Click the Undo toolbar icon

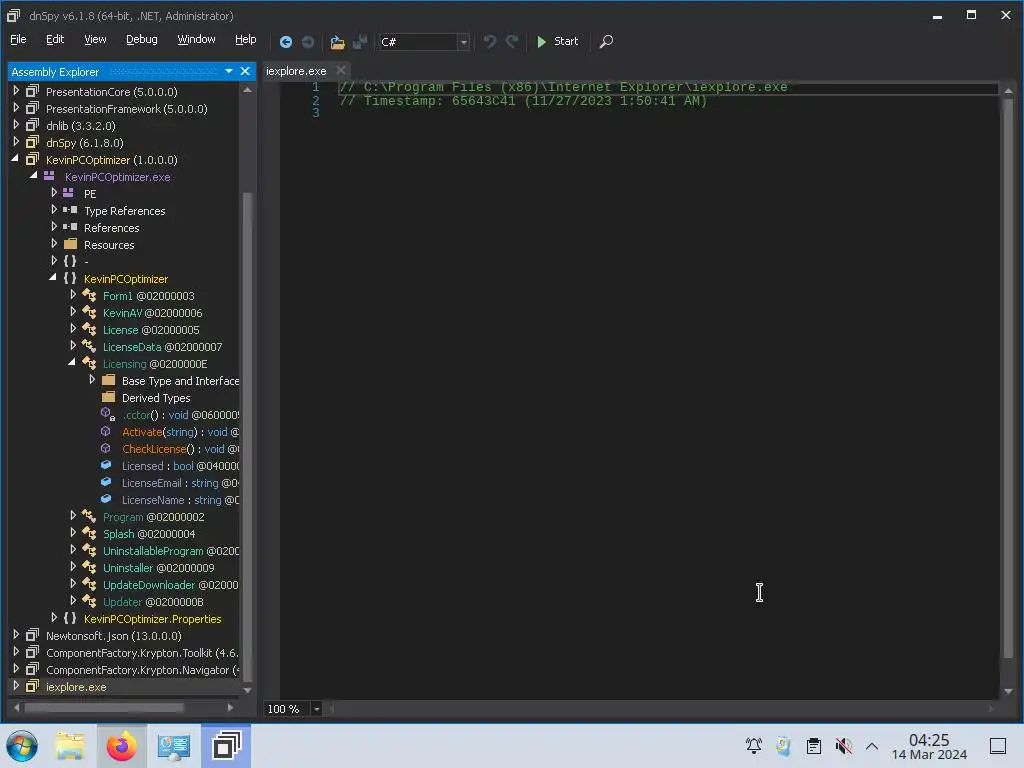(x=490, y=42)
